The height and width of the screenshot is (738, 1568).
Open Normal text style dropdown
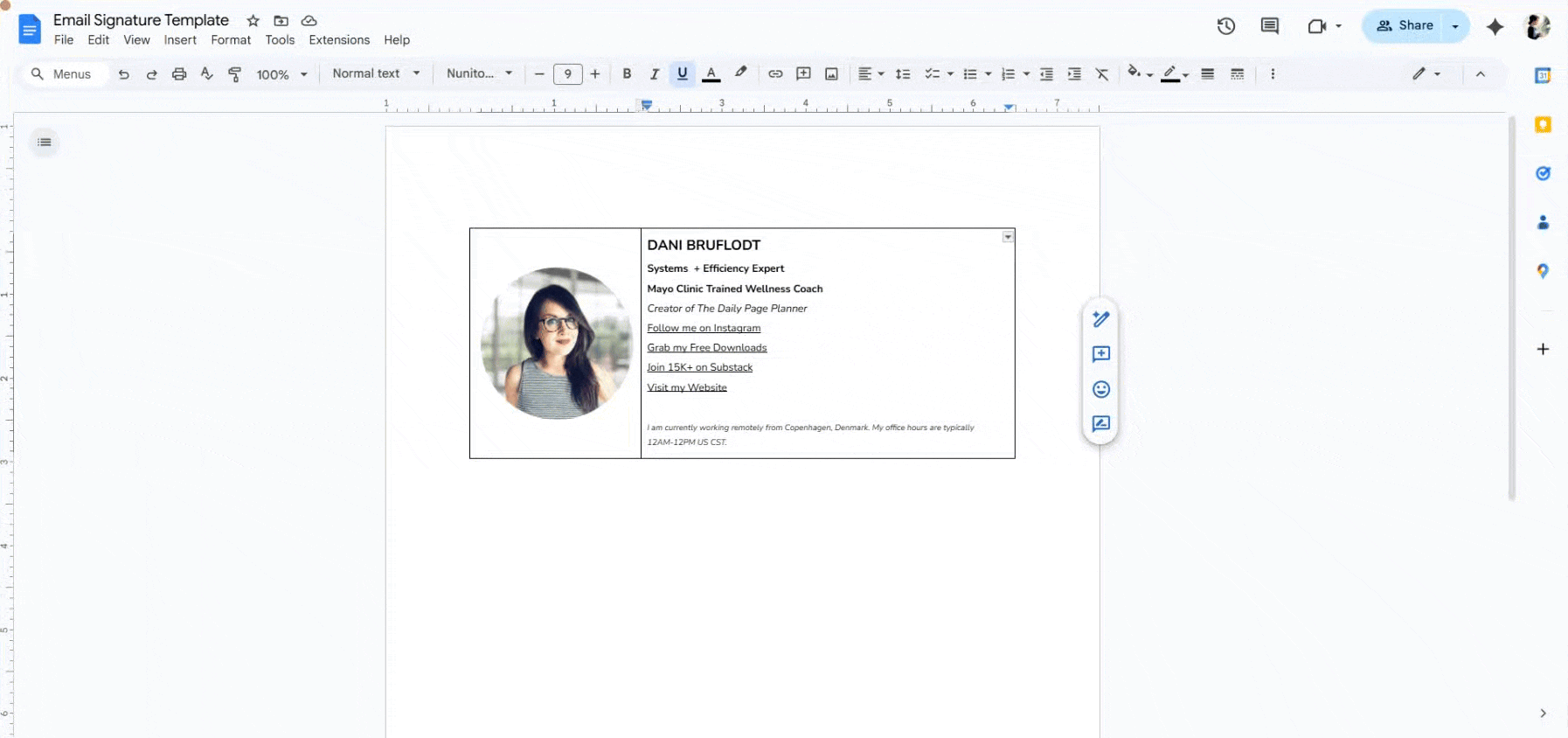click(x=376, y=73)
